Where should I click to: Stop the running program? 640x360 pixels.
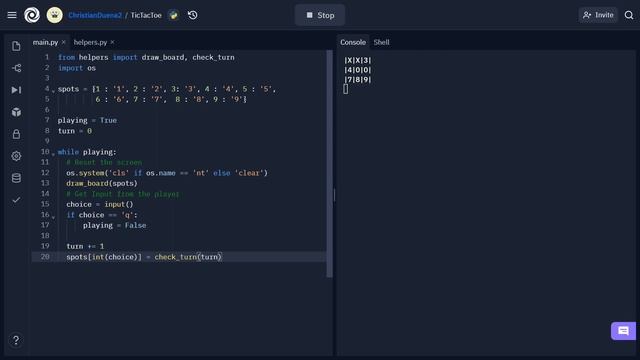click(x=320, y=15)
